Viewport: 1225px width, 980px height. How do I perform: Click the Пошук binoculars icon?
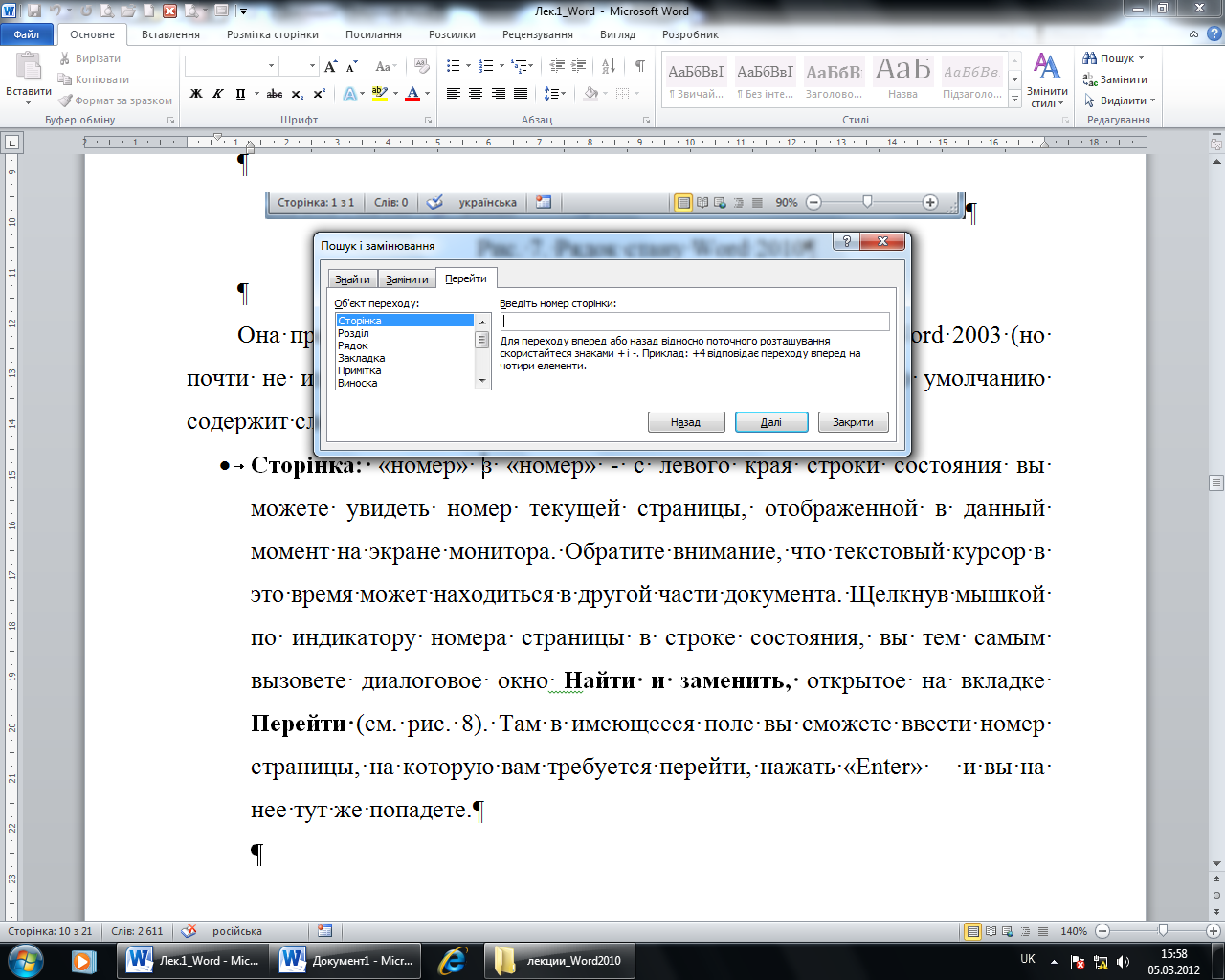[x=1089, y=58]
